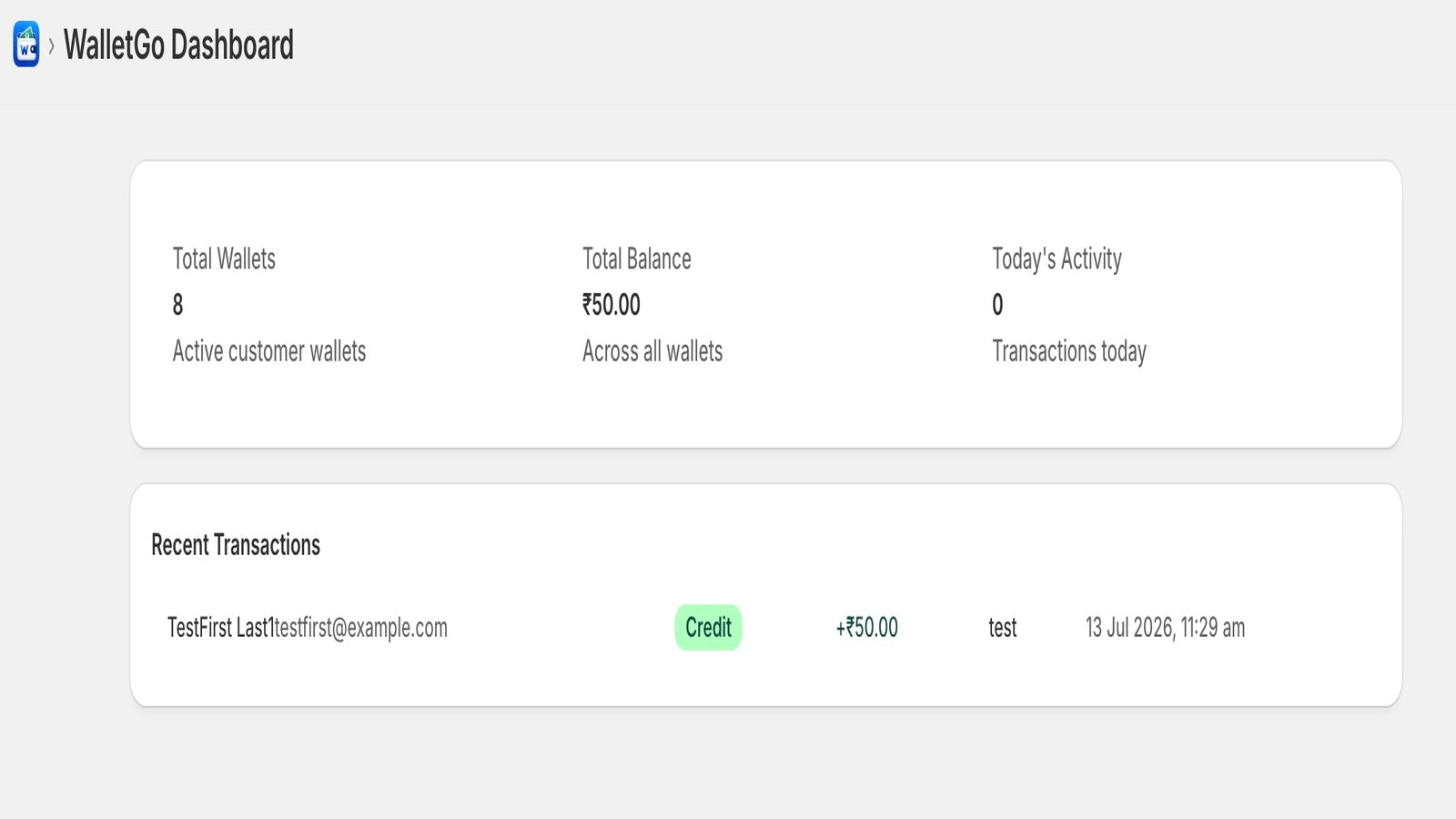Image resolution: width=1456 pixels, height=819 pixels.
Task: Click the Total Wallets label
Action: (x=224, y=259)
